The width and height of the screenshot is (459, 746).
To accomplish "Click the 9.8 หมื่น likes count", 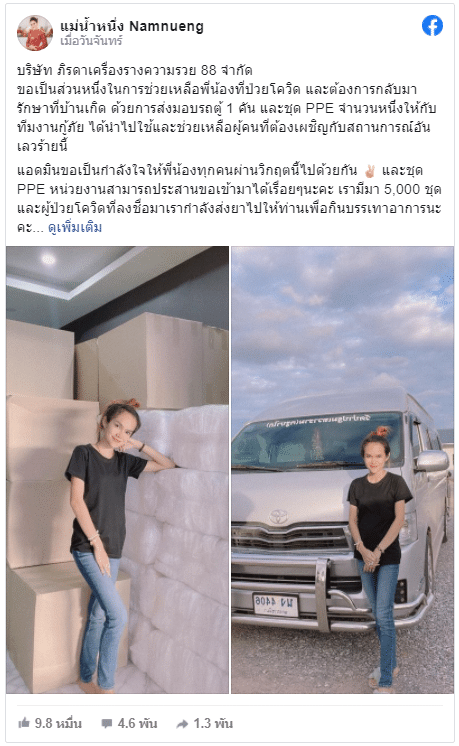I will (58, 724).
